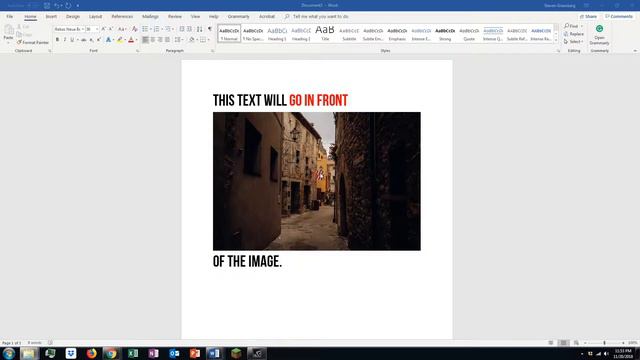Open Excel from the taskbar
The image size is (640, 360).
[x=133, y=353]
